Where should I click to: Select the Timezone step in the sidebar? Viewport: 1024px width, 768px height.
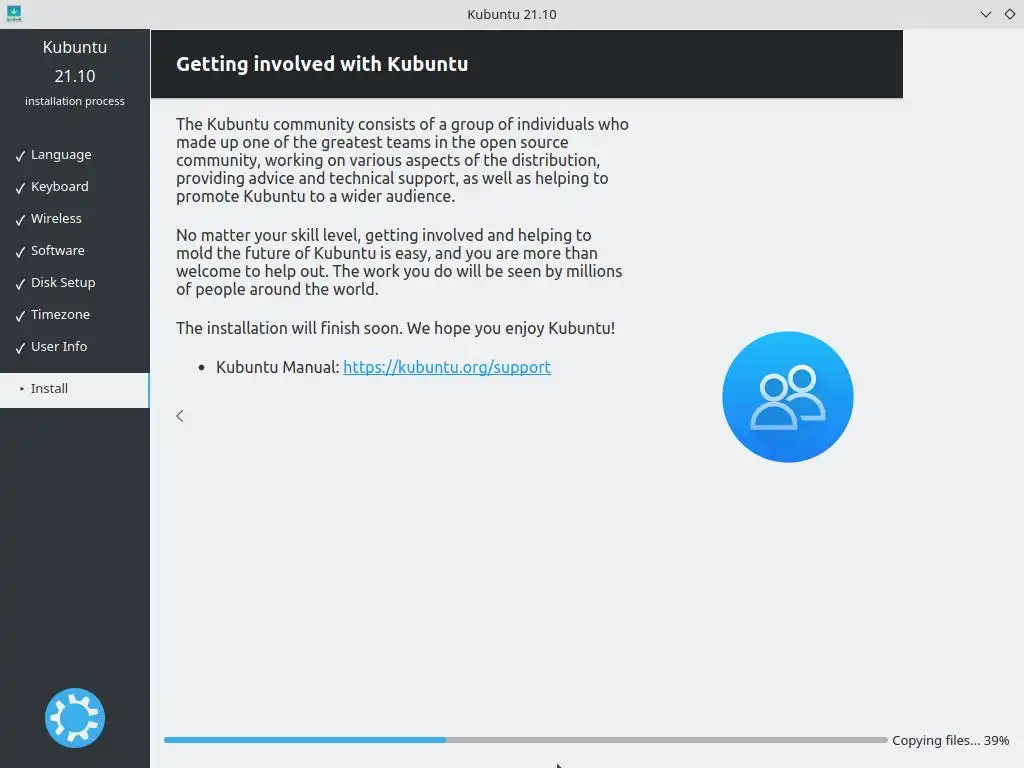pyautogui.click(x=60, y=315)
